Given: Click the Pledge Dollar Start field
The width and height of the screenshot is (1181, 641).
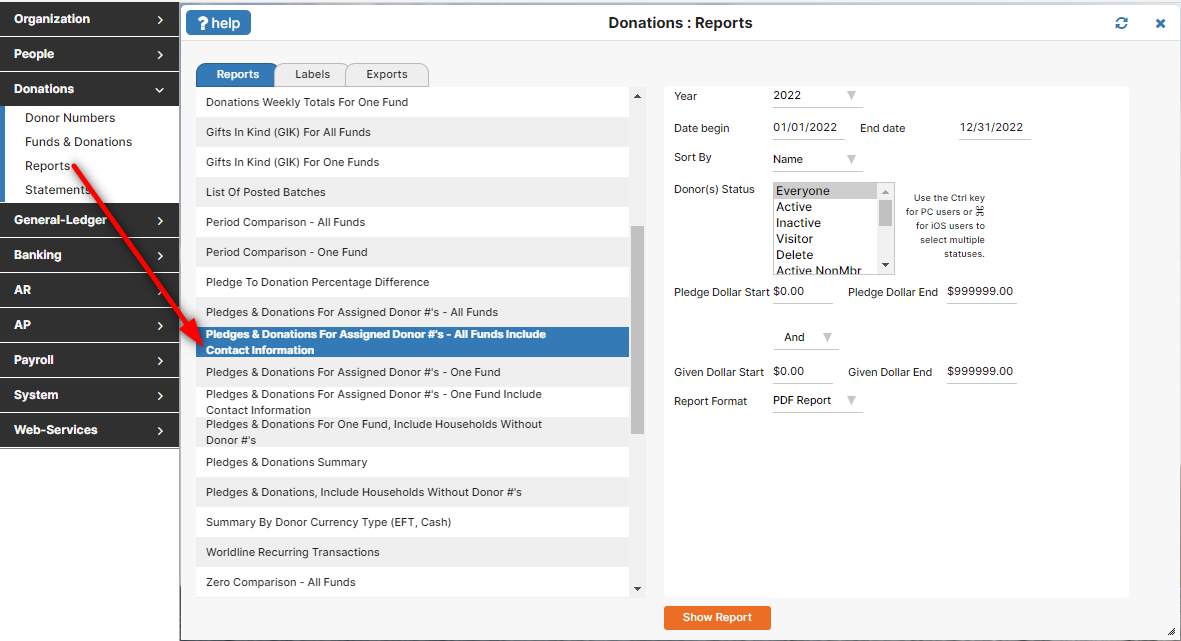Looking at the screenshot, I should pyautogui.click(x=802, y=292).
